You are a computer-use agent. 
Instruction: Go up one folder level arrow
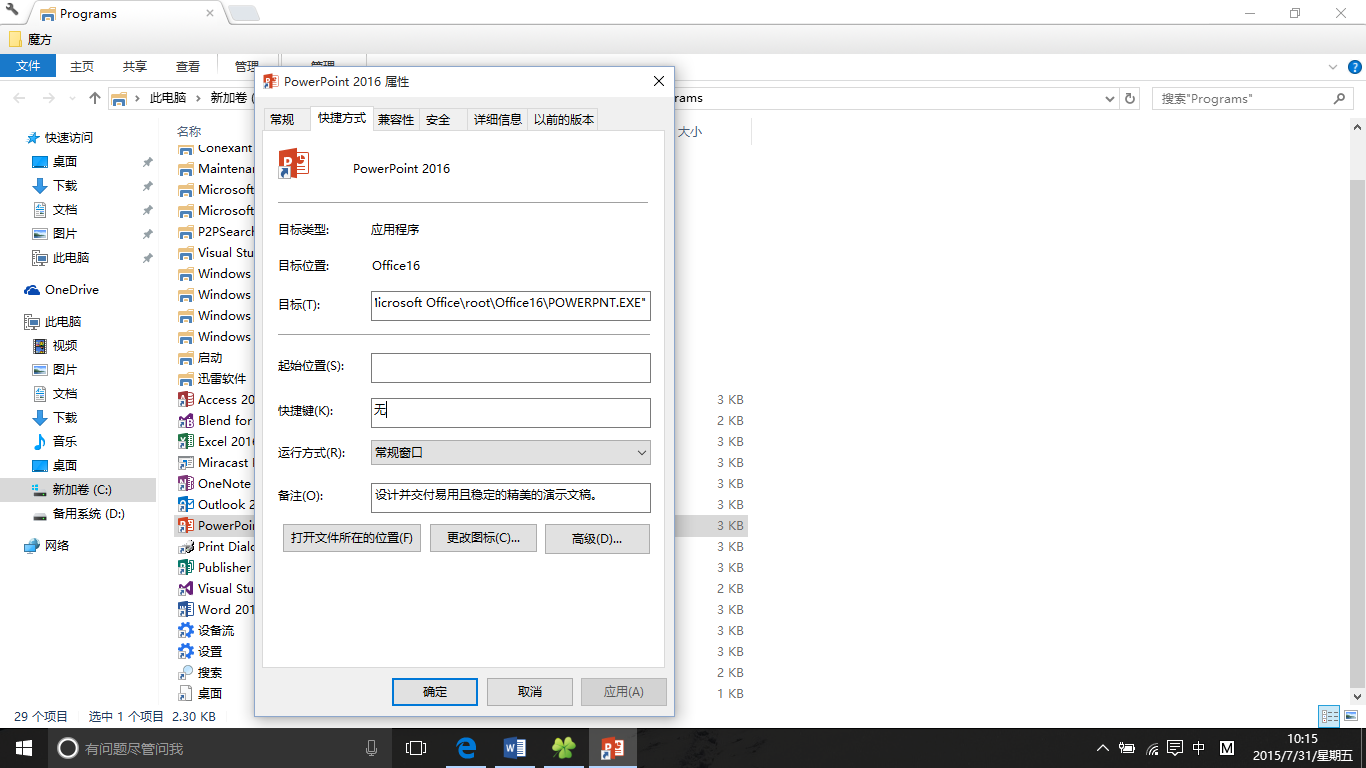pos(95,98)
